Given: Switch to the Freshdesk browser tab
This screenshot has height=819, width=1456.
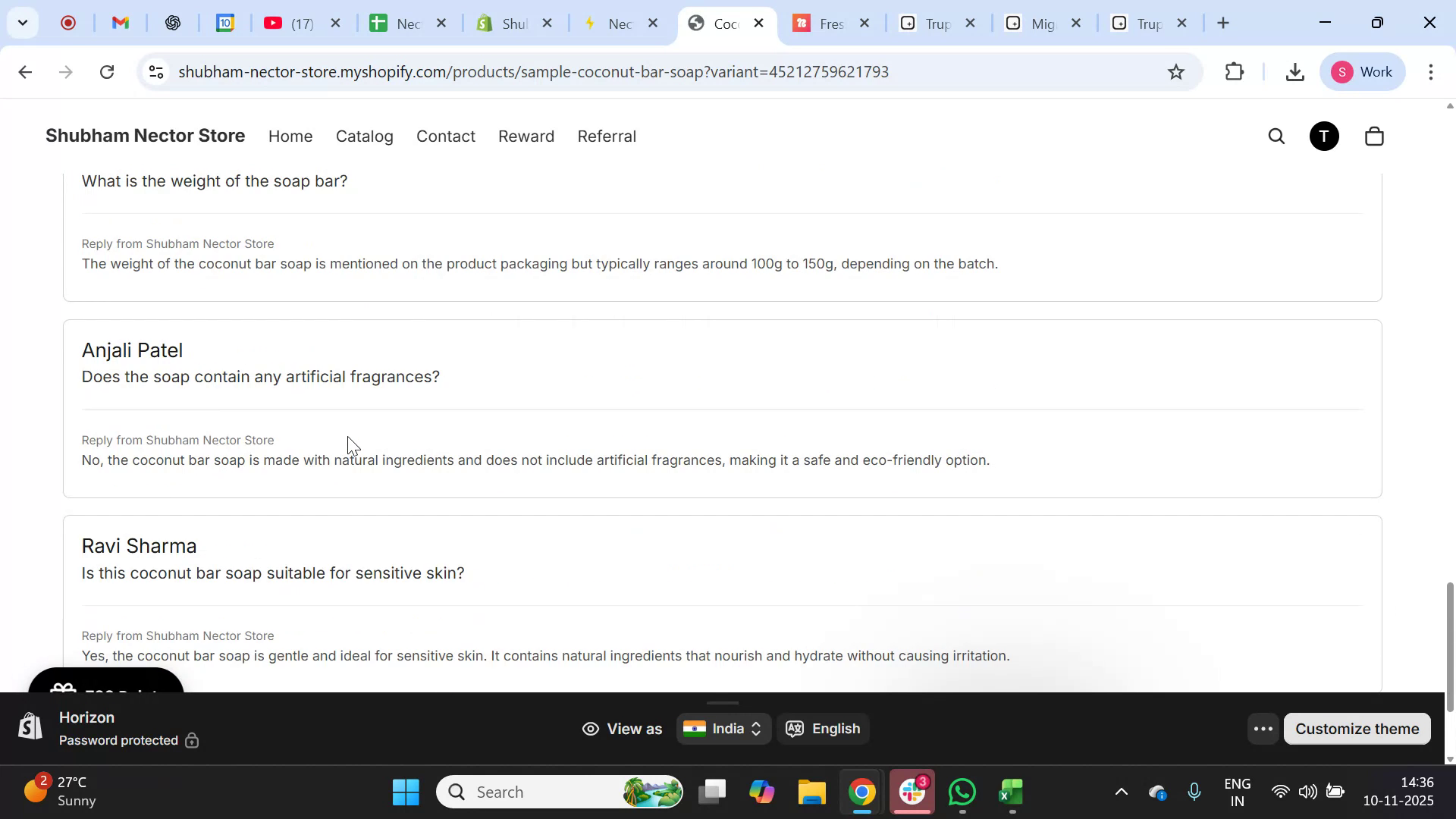Looking at the screenshot, I should tap(830, 23).
